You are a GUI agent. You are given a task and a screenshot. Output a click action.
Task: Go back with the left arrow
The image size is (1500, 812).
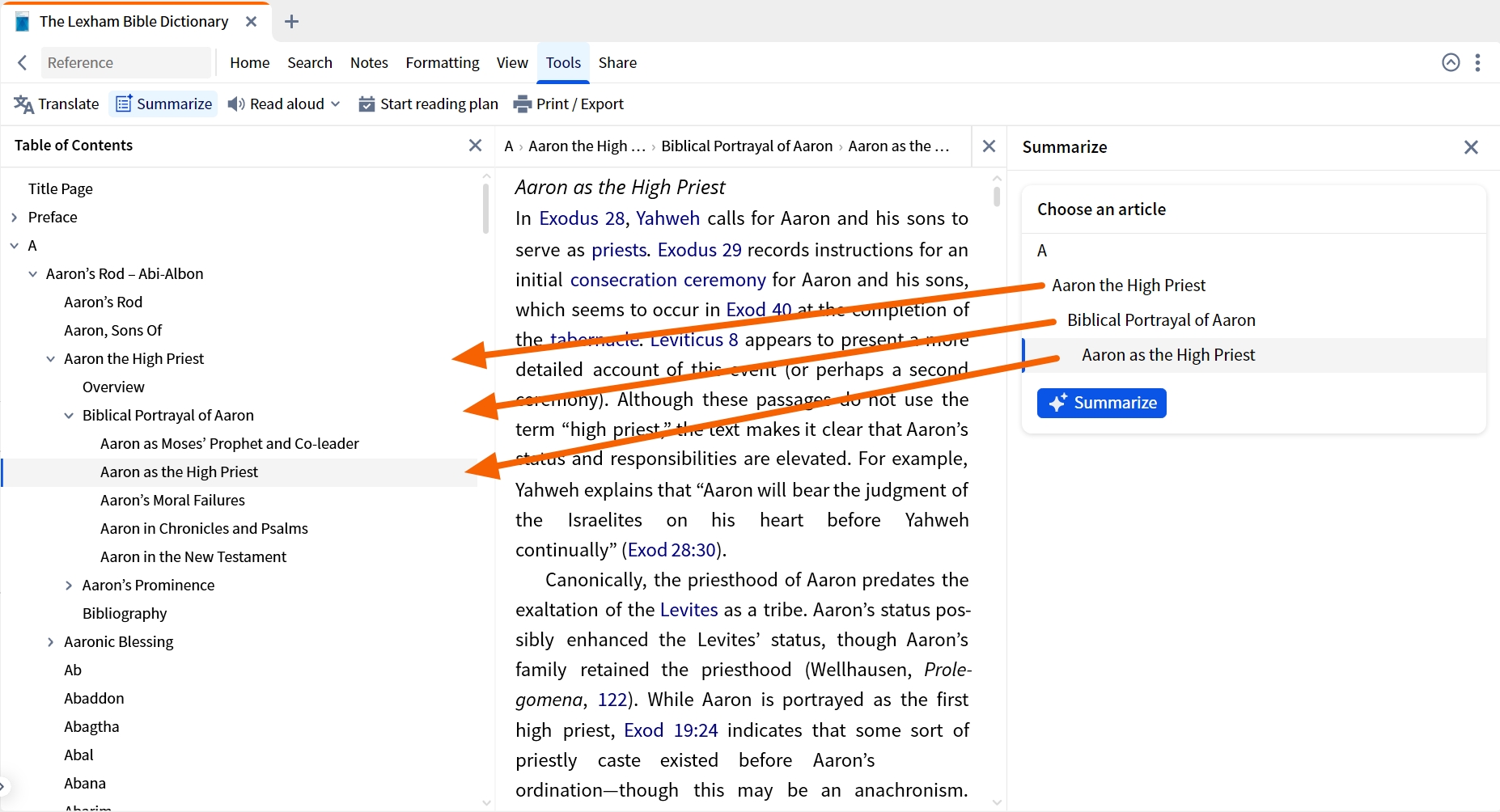23,62
